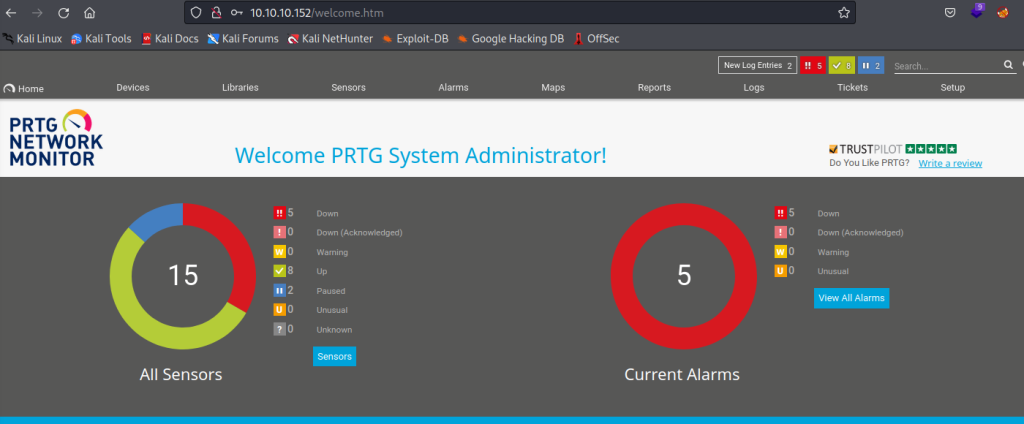Go to browser home page icon
This screenshot has width=1024, height=424.
coord(90,13)
